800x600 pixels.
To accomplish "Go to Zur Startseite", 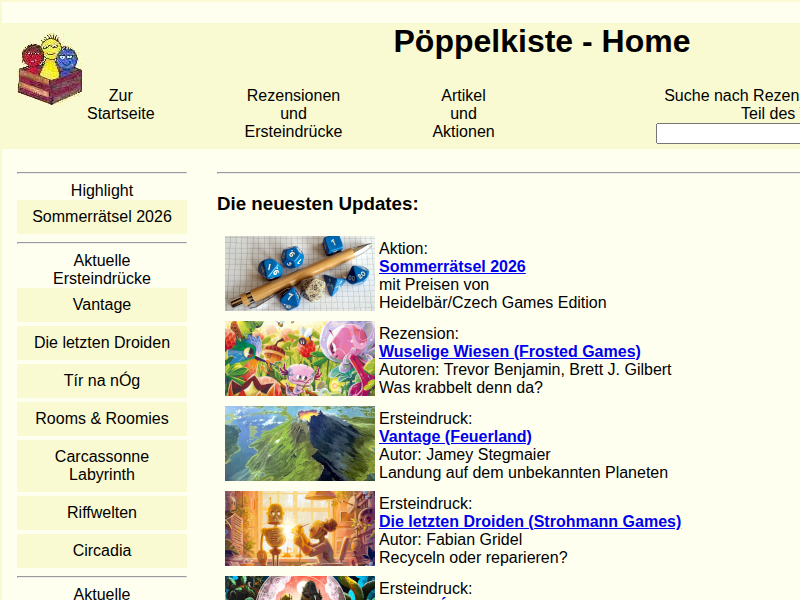I will [x=120, y=104].
